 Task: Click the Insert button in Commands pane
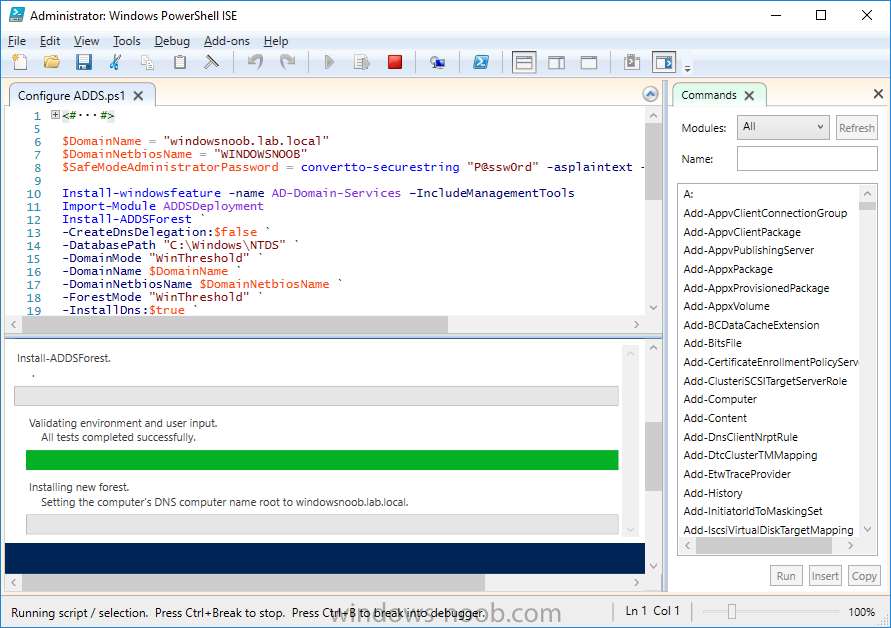pos(825,576)
